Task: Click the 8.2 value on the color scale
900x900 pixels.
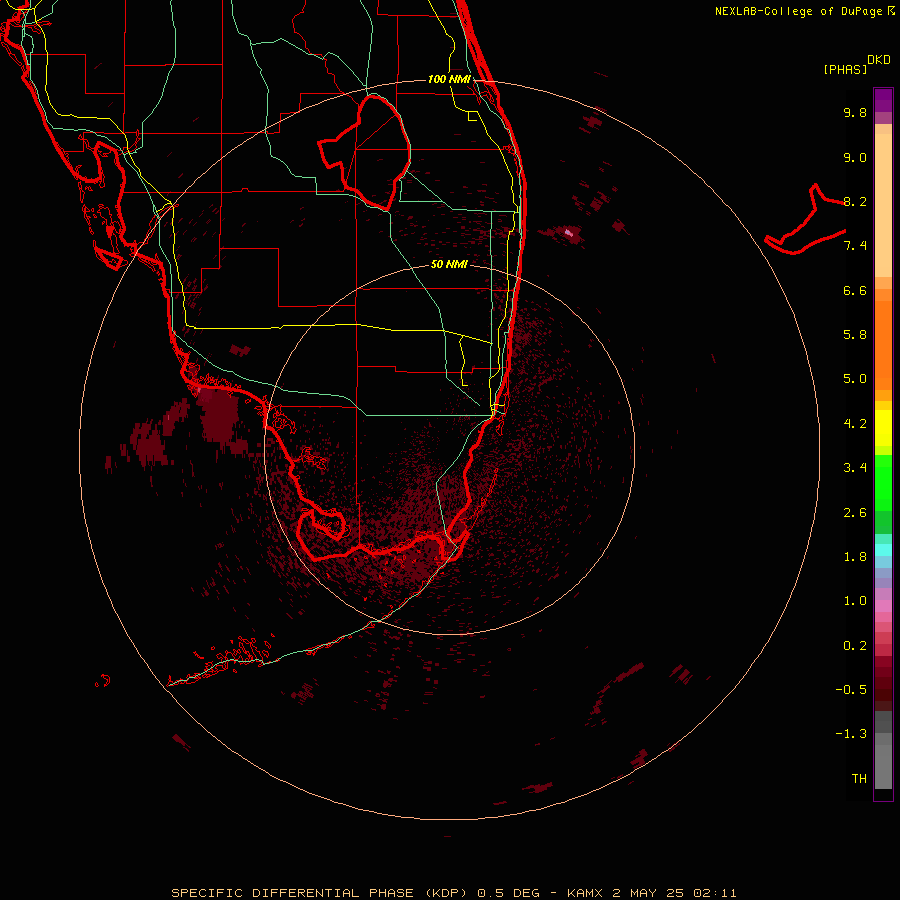Action: [855, 202]
